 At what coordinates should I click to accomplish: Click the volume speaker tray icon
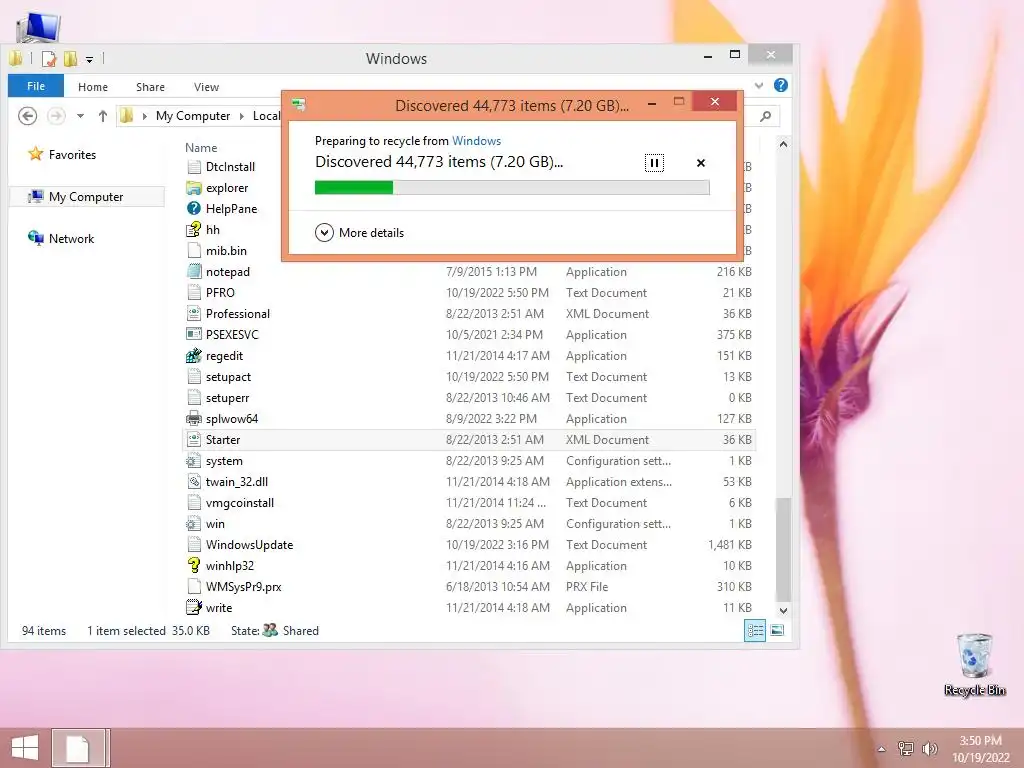(x=929, y=748)
